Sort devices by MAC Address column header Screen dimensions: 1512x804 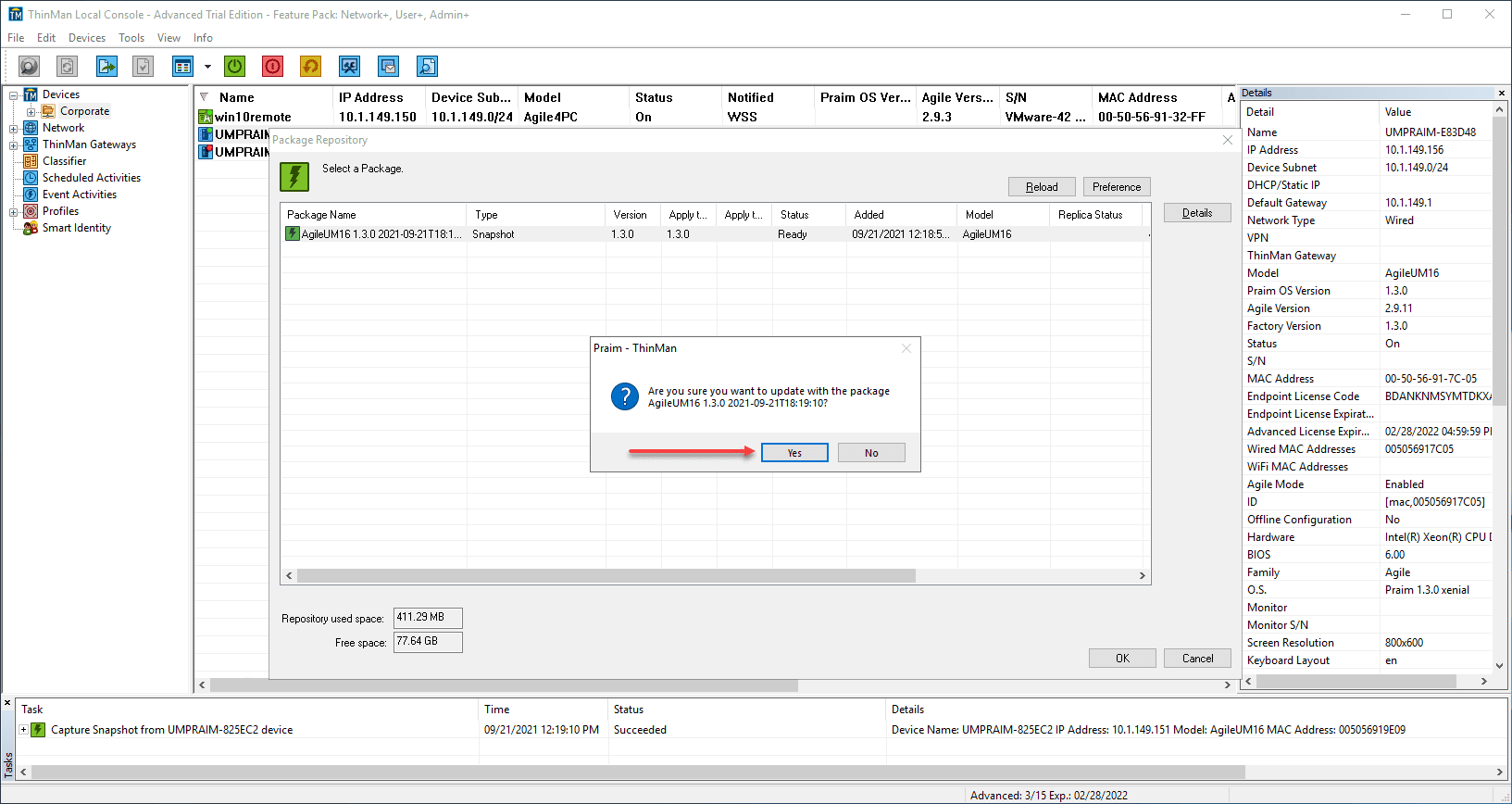tap(1156, 97)
